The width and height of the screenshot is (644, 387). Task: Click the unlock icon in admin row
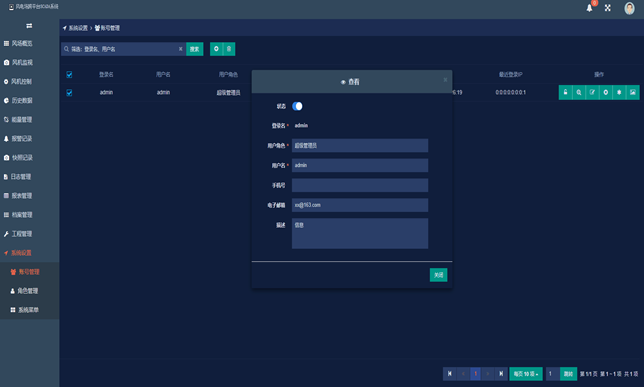[x=565, y=92]
